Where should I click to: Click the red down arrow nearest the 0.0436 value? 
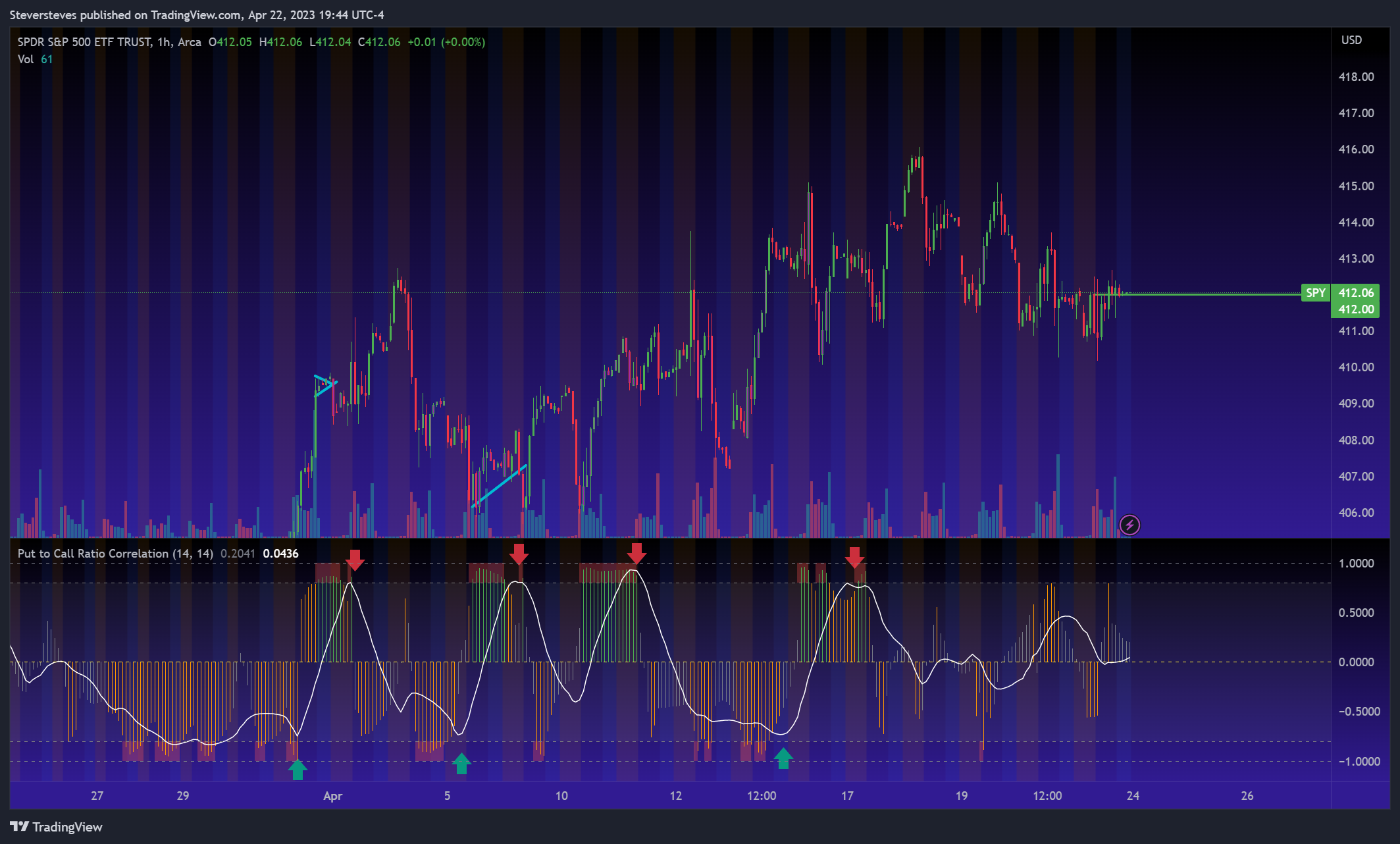click(355, 560)
